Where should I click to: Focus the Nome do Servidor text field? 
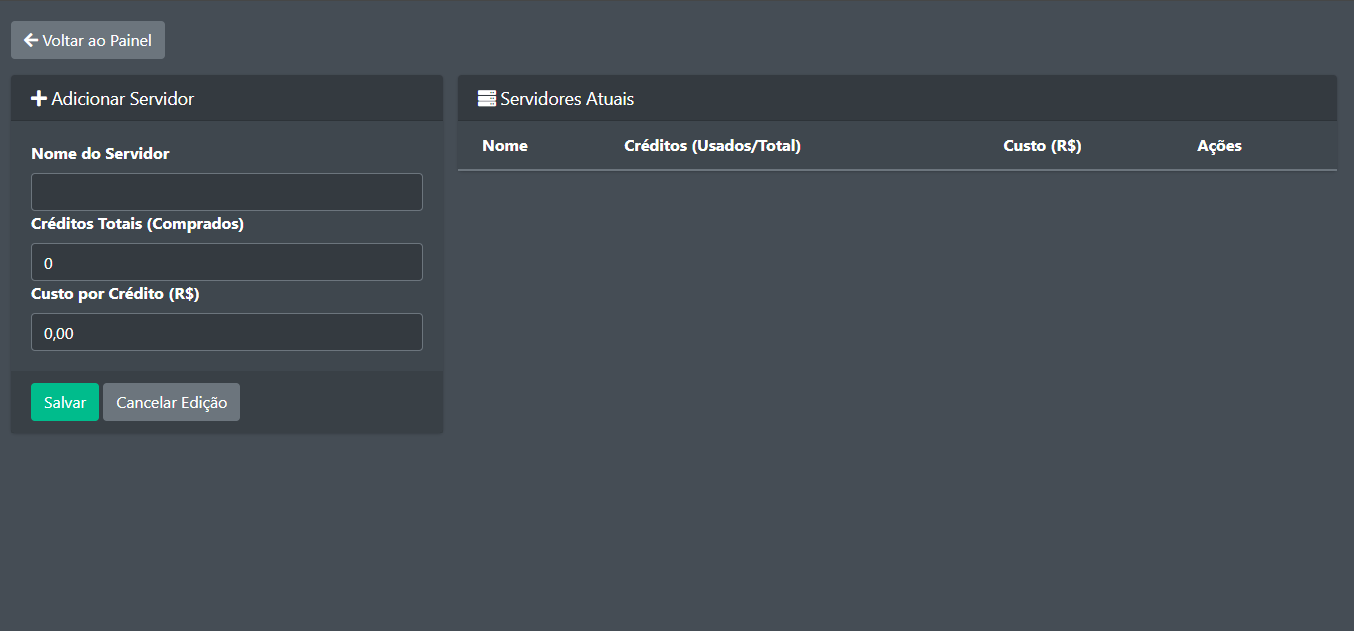(x=227, y=192)
